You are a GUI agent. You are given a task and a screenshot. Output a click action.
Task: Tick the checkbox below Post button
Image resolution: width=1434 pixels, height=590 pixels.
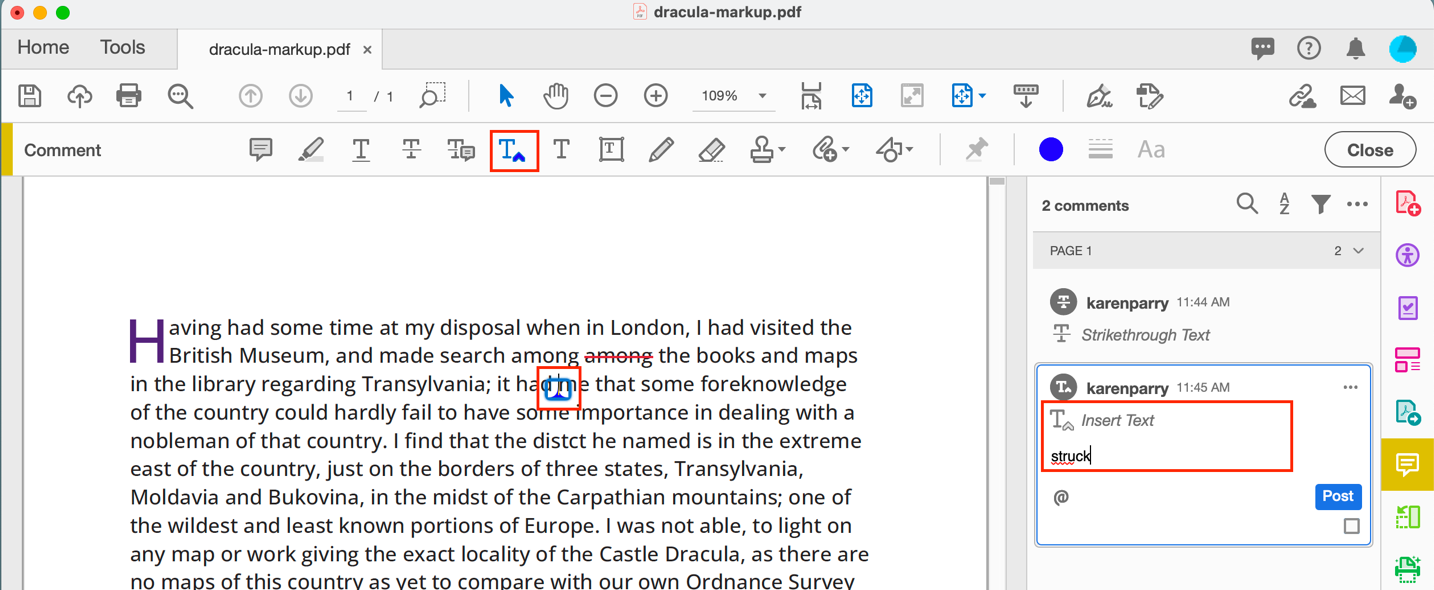click(x=1351, y=526)
